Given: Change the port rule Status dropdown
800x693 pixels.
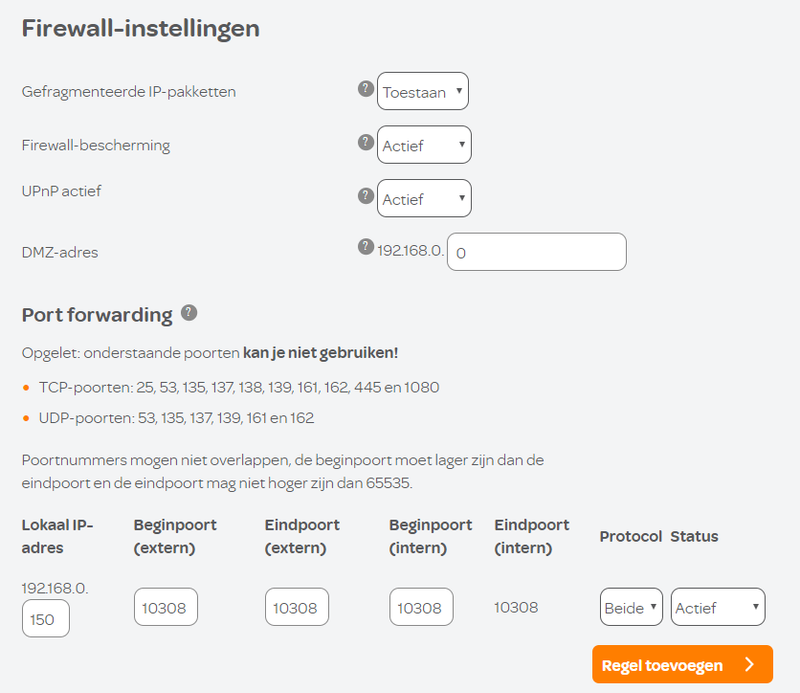Looking at the screenshot, I should pyautogui.click(x=717, y=607).
